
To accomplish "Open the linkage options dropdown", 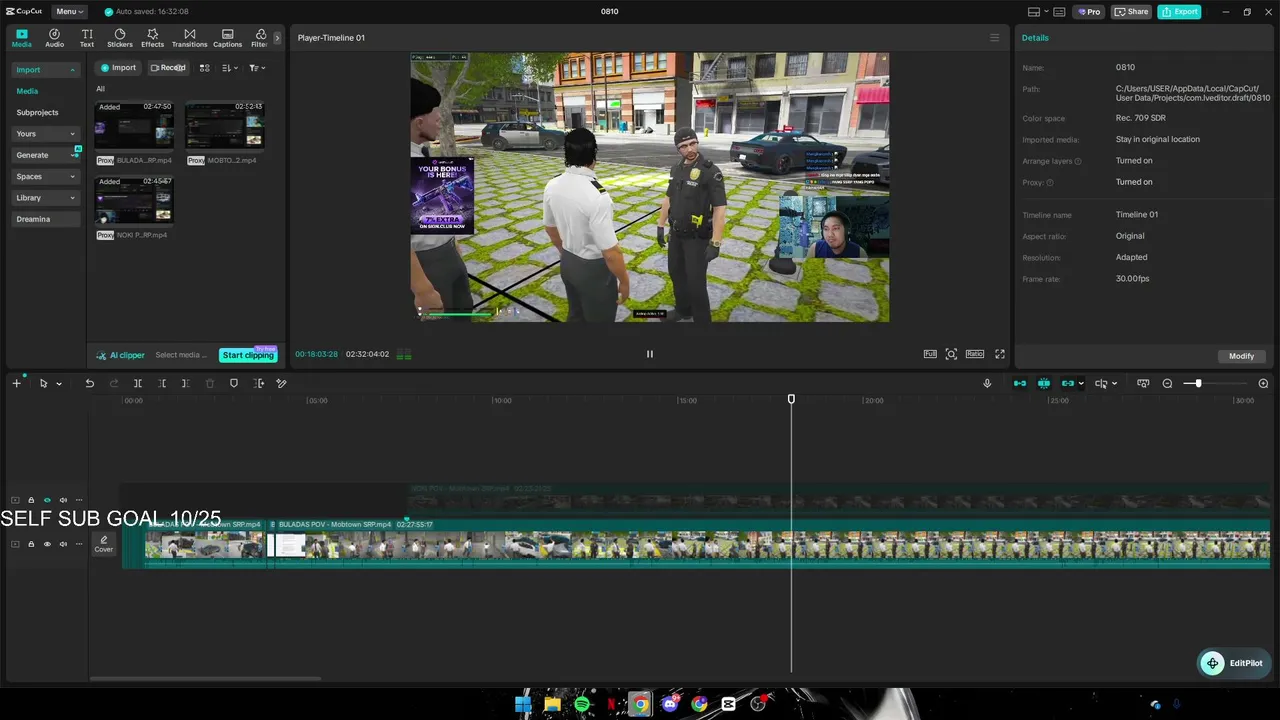I will point(1081,384).
